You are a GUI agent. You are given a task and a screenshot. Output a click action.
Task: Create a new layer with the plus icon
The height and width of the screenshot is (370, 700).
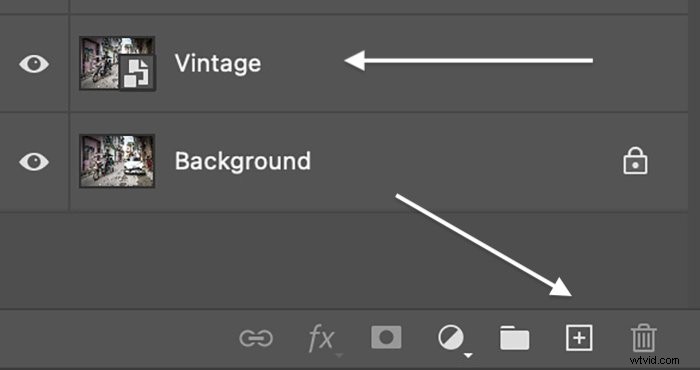point(579,338)
